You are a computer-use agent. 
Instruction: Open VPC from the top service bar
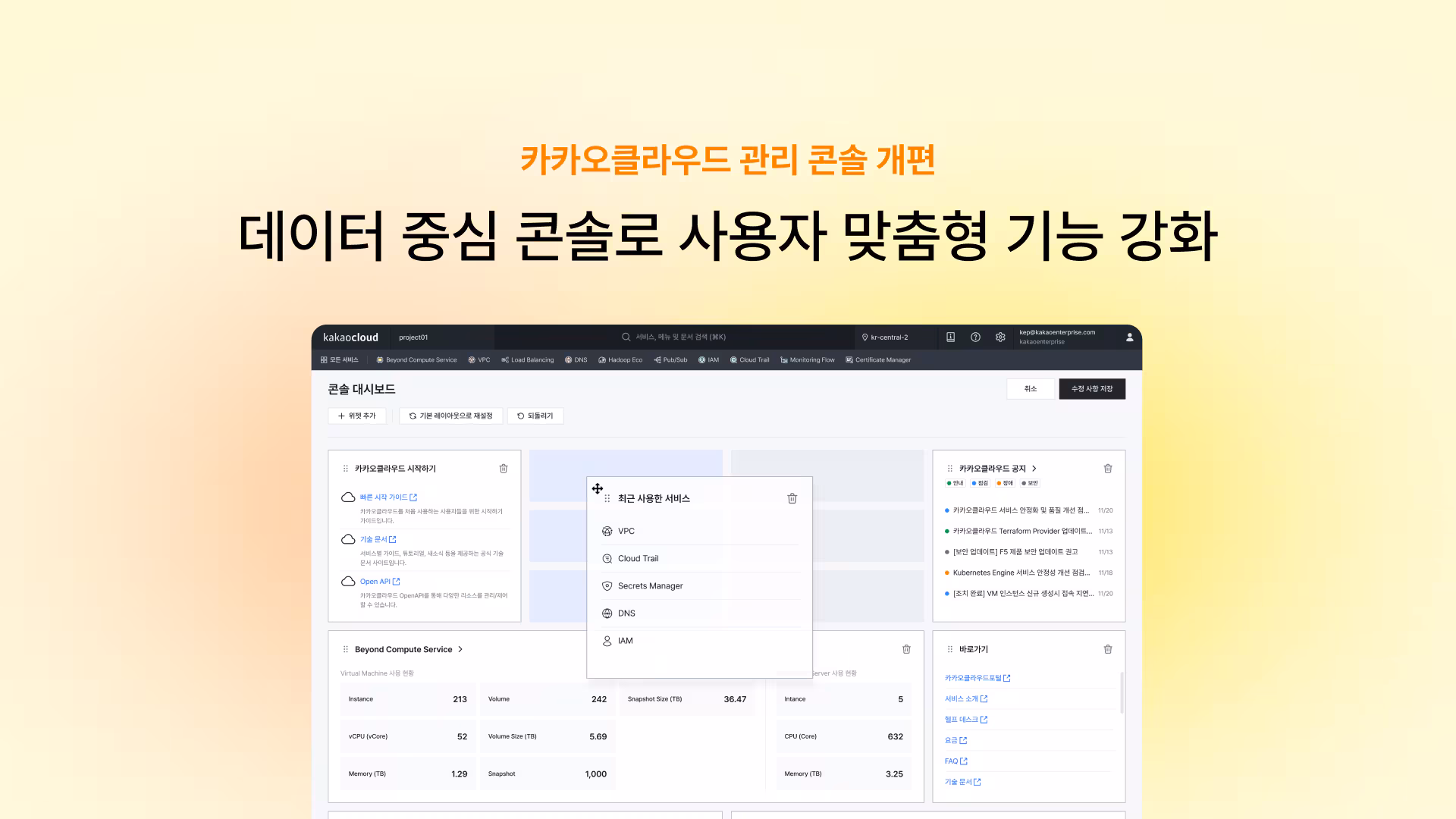[x=479, y=360]
